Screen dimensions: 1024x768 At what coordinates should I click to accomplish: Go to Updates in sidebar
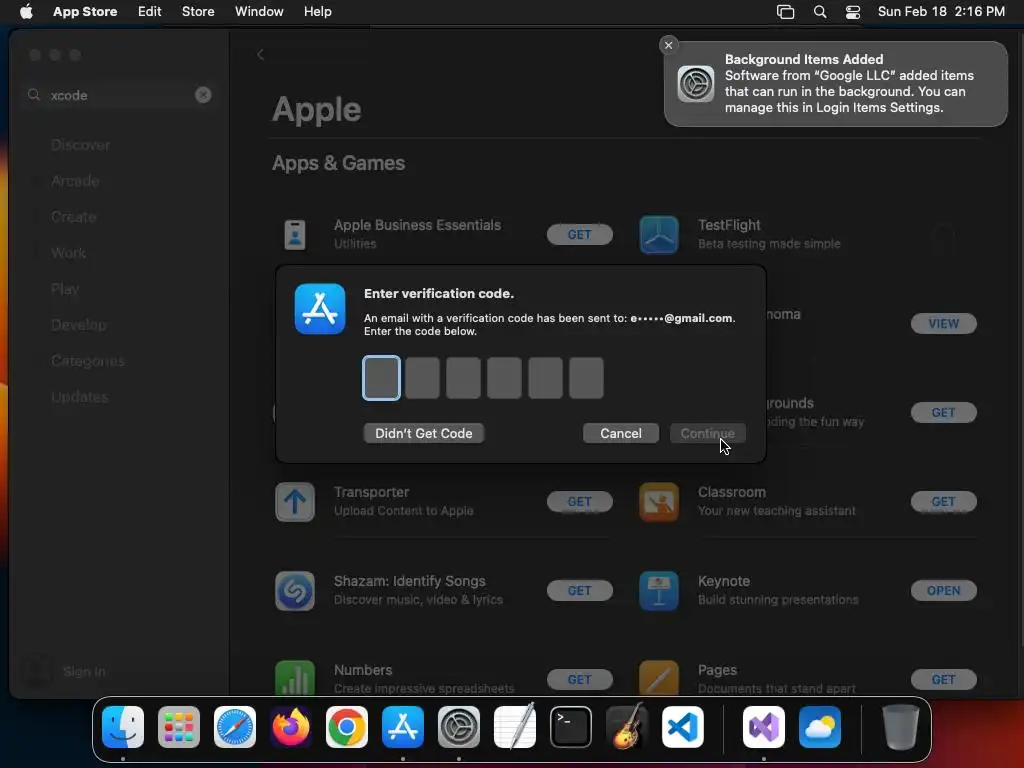[80, 396]
